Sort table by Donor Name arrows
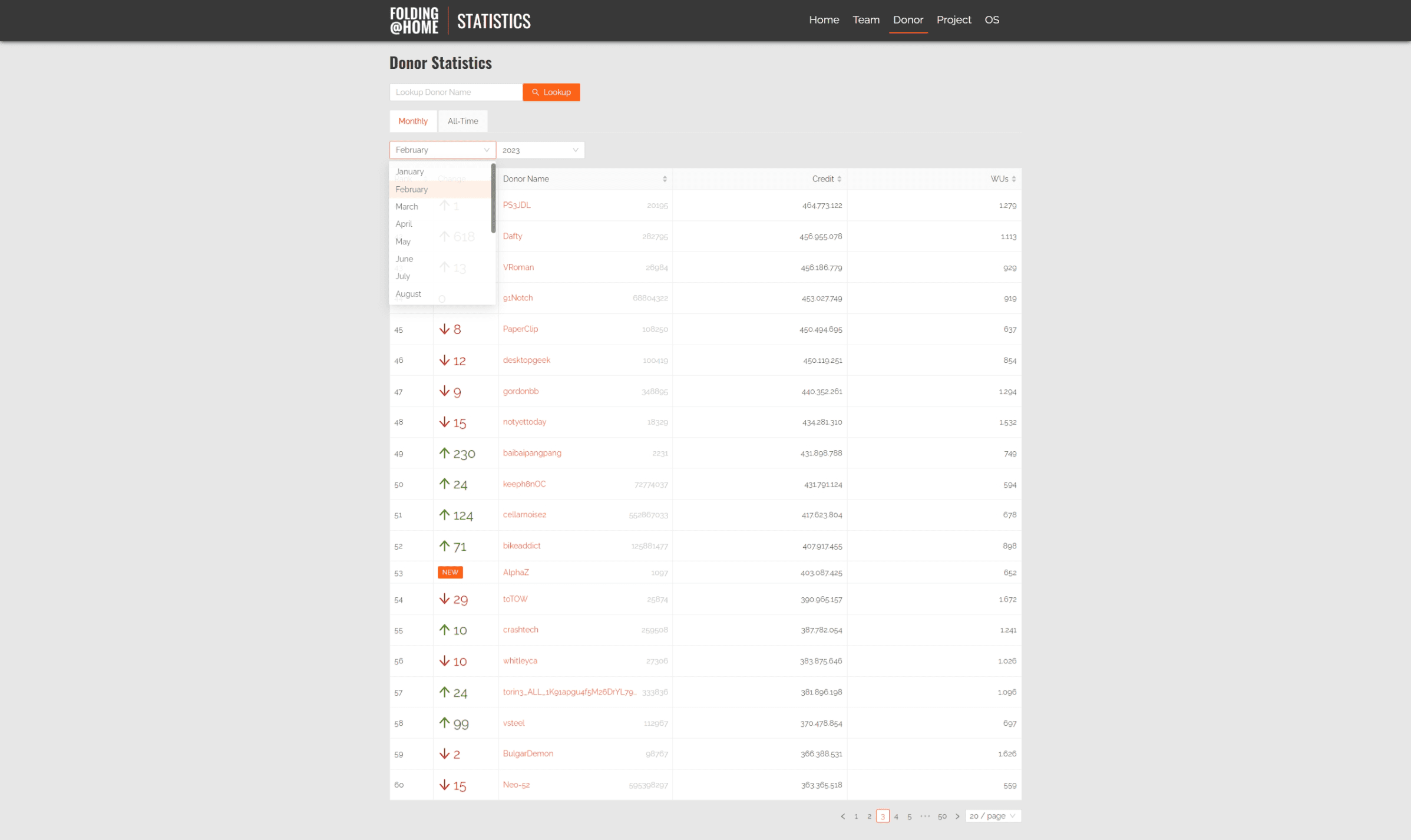1411x840 pixels. click(665, 179)
